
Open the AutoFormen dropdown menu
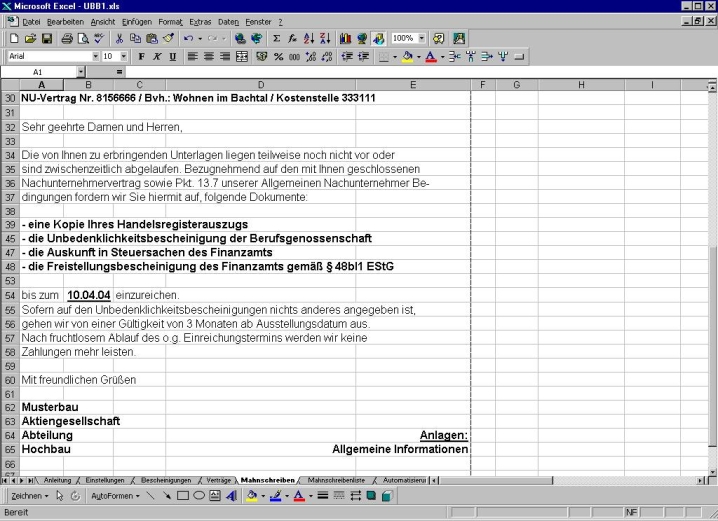(114, 495)
